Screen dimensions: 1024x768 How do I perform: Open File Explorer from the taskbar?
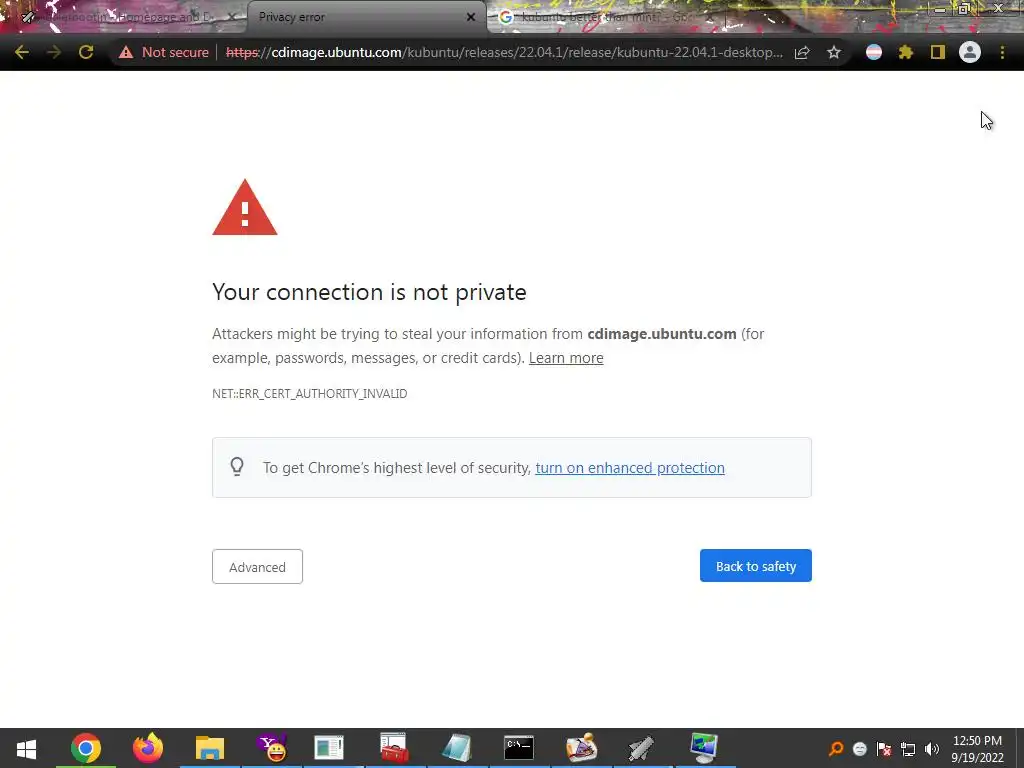[x=210, y=748]
